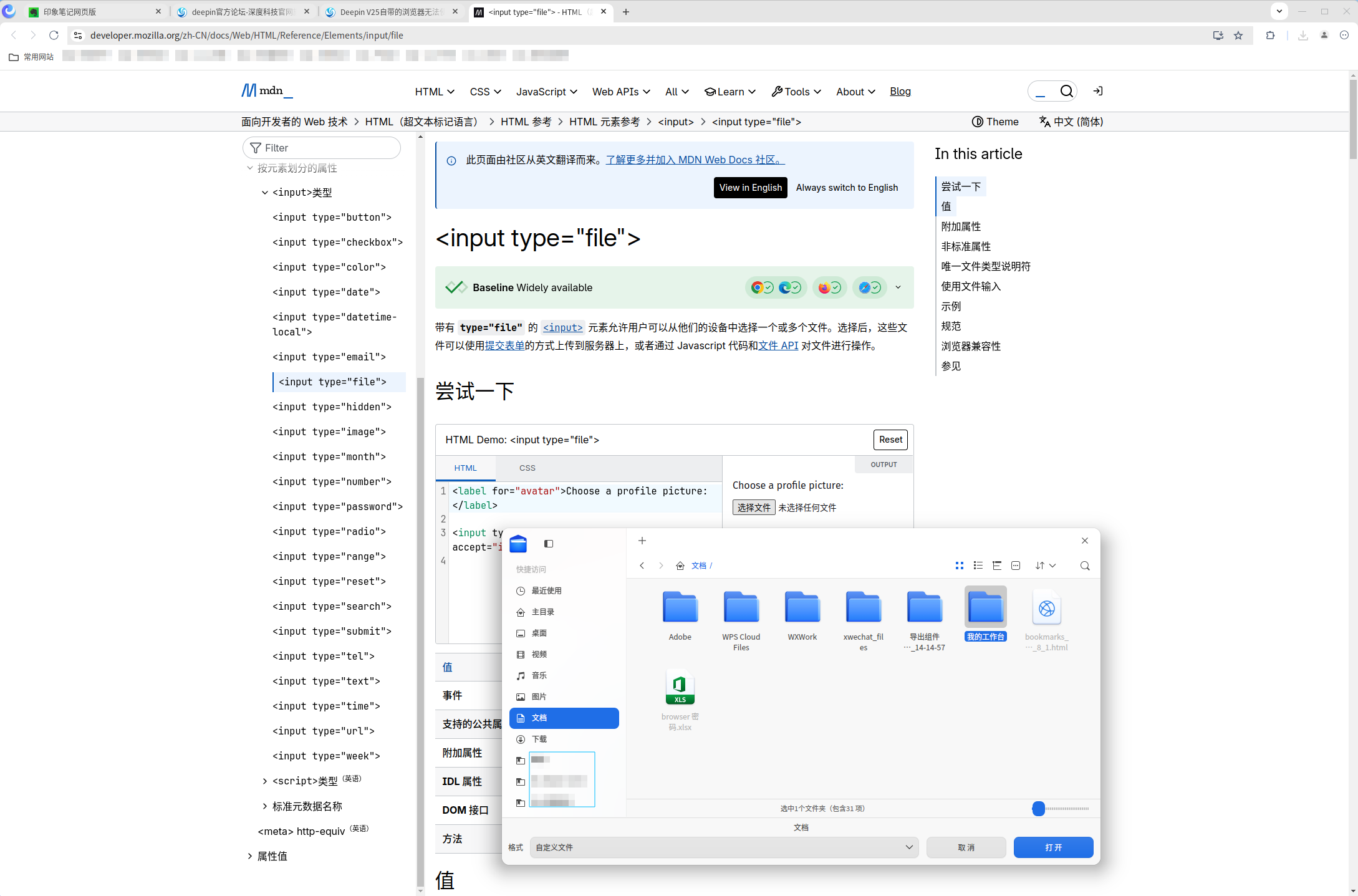The image size is (1358, 896).
Task: Click the search icon in file dialog
Action: coord(1085,566)
